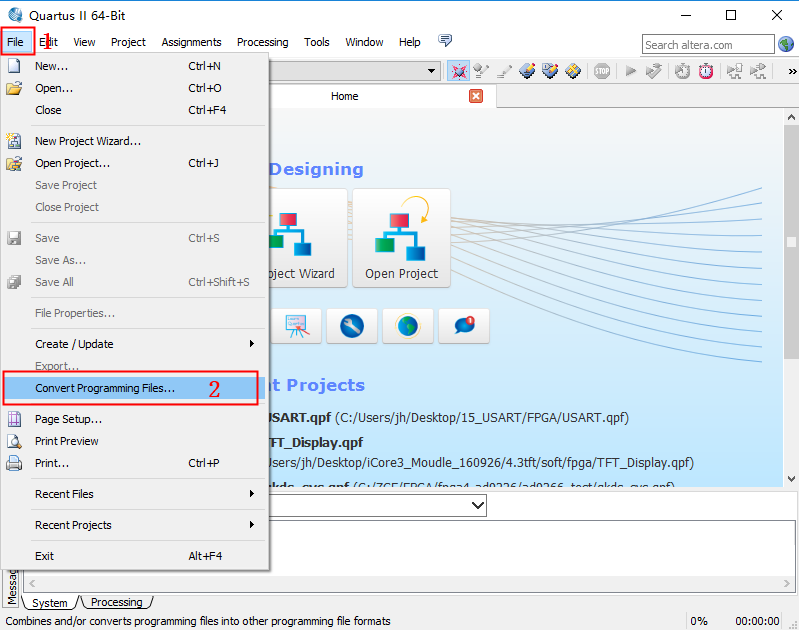The image size is (799, 630).
Task: Open the chat notification bubble icon button
Action: click(x=464, y=326)
